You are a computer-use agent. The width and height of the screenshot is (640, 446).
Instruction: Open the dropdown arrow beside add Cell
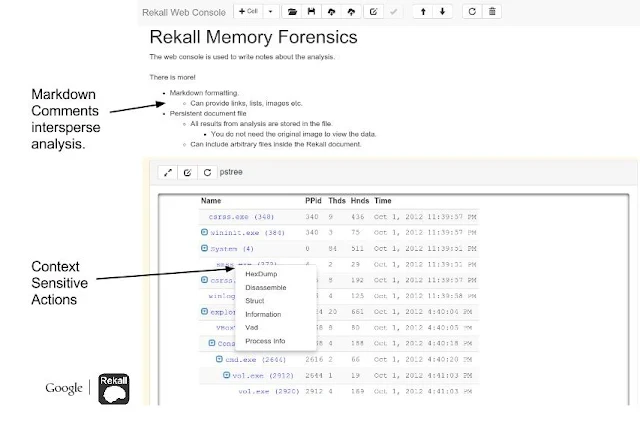[270, 11]
